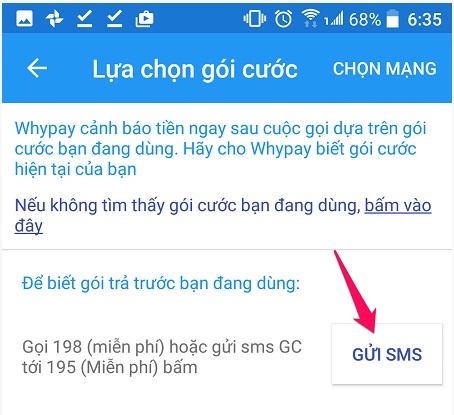Tap the 'Gọi 198 (miễn phí)' instruction text
Viewport: 454px width, 415px height.
point(162,357)
